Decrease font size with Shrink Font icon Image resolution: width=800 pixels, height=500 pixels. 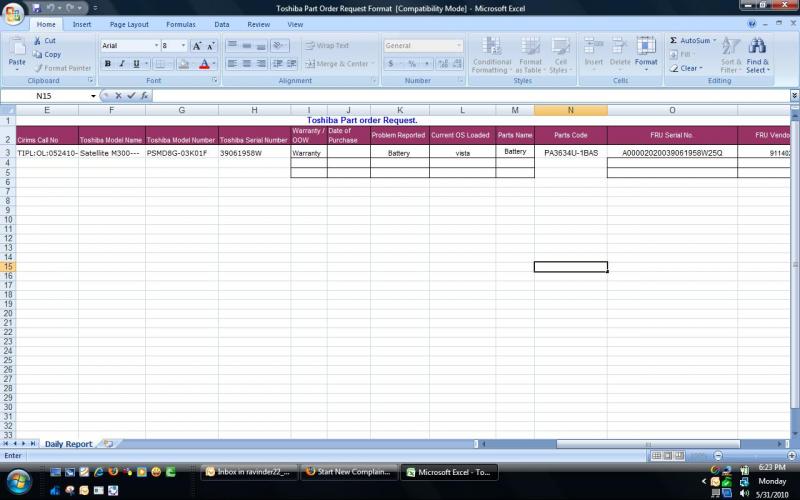pyautogui.click(x=210, y=46)
